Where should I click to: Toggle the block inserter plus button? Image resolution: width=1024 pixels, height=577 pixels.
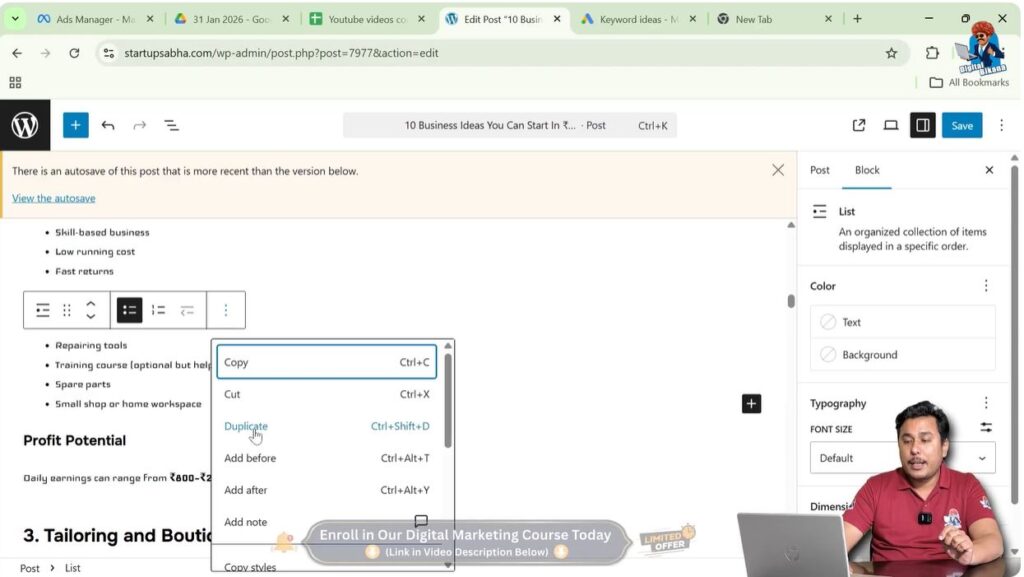click(x=76, y=125)
